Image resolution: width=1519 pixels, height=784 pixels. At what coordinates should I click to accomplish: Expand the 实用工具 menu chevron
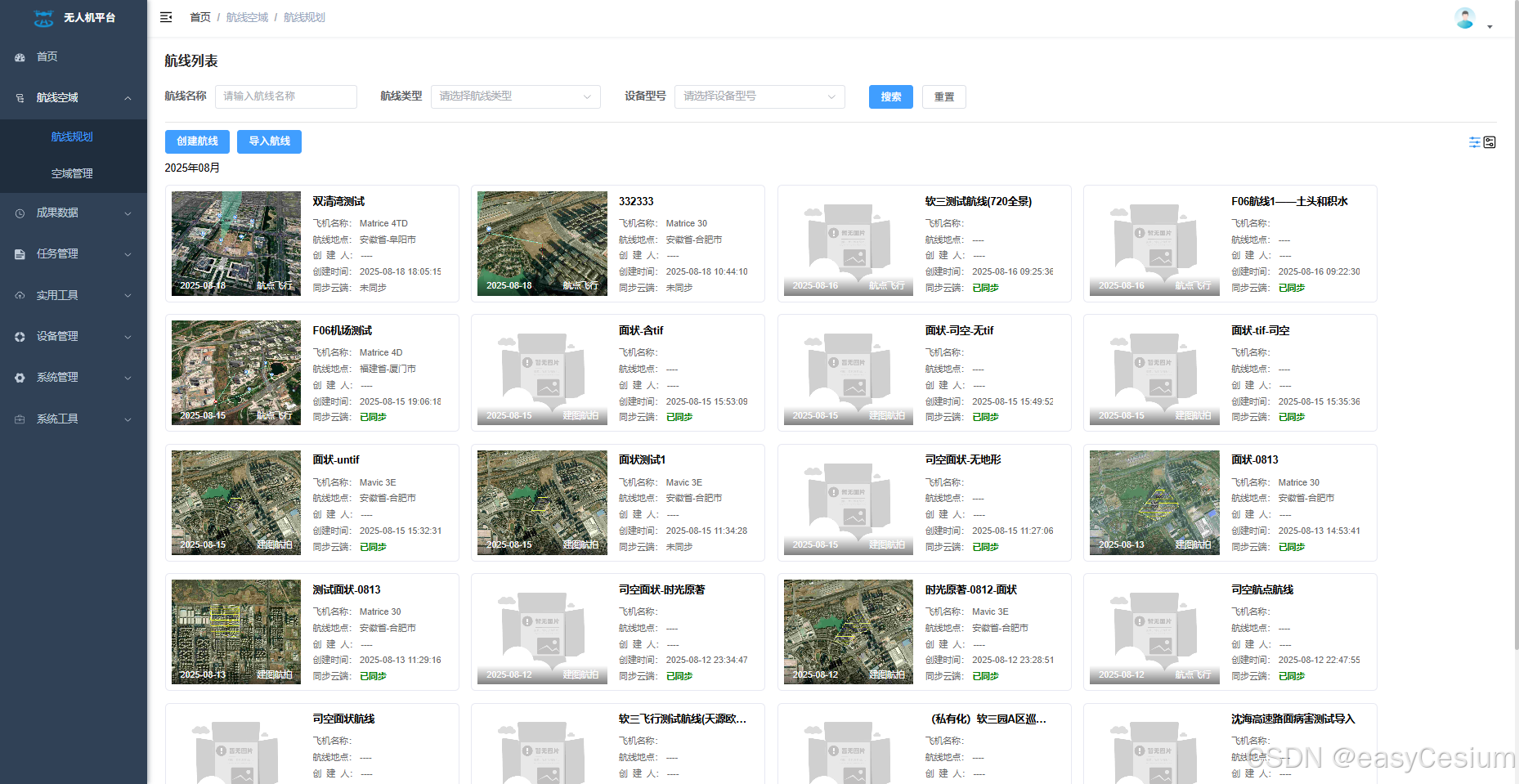(x=128, y=295)
